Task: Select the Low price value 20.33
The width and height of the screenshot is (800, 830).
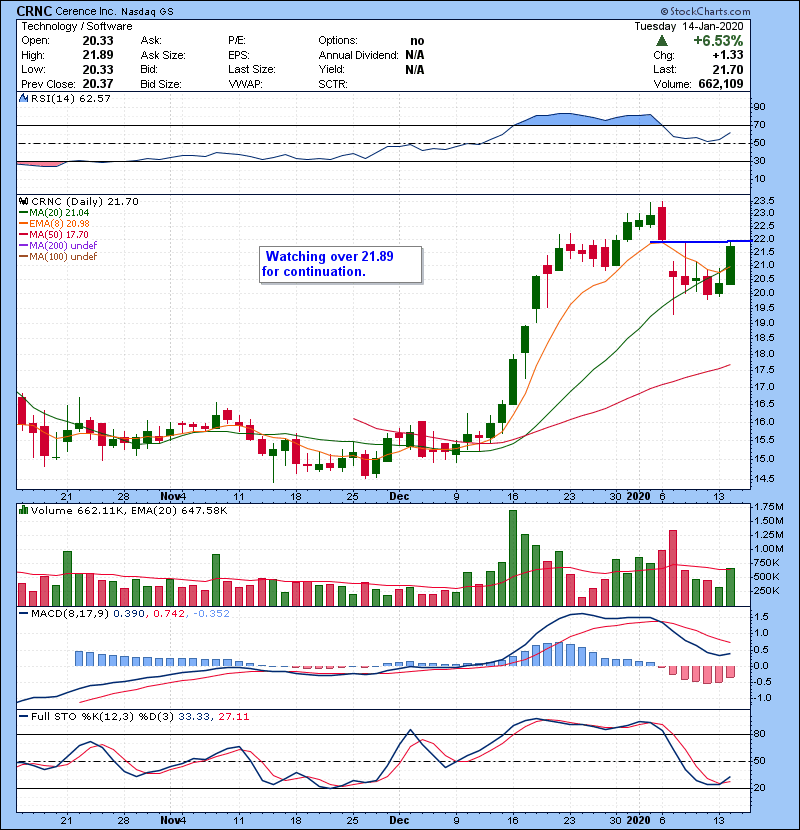Action: point(97,69)
